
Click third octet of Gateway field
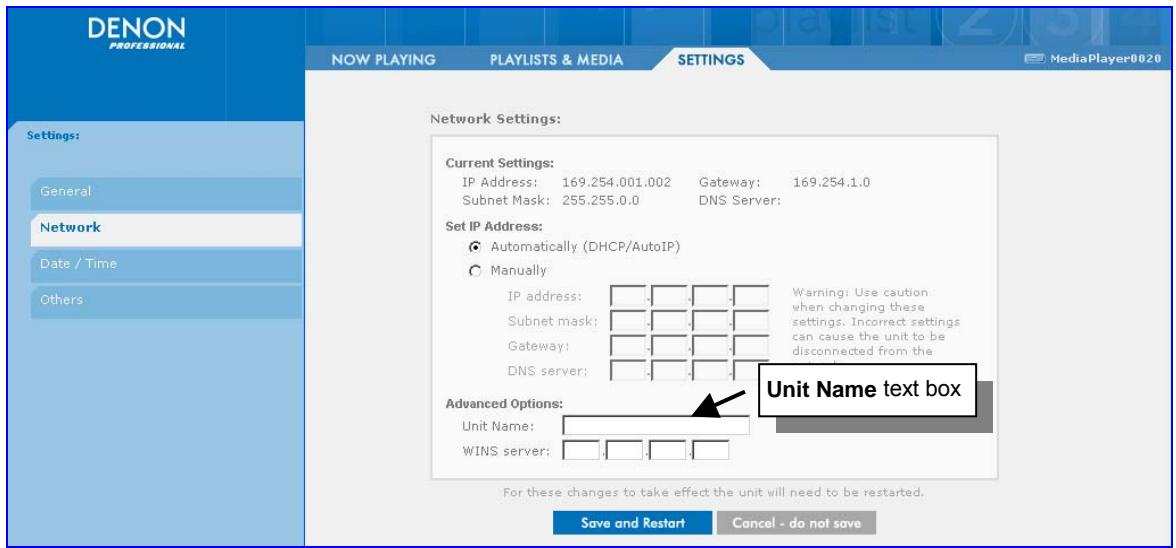[710, 346]
